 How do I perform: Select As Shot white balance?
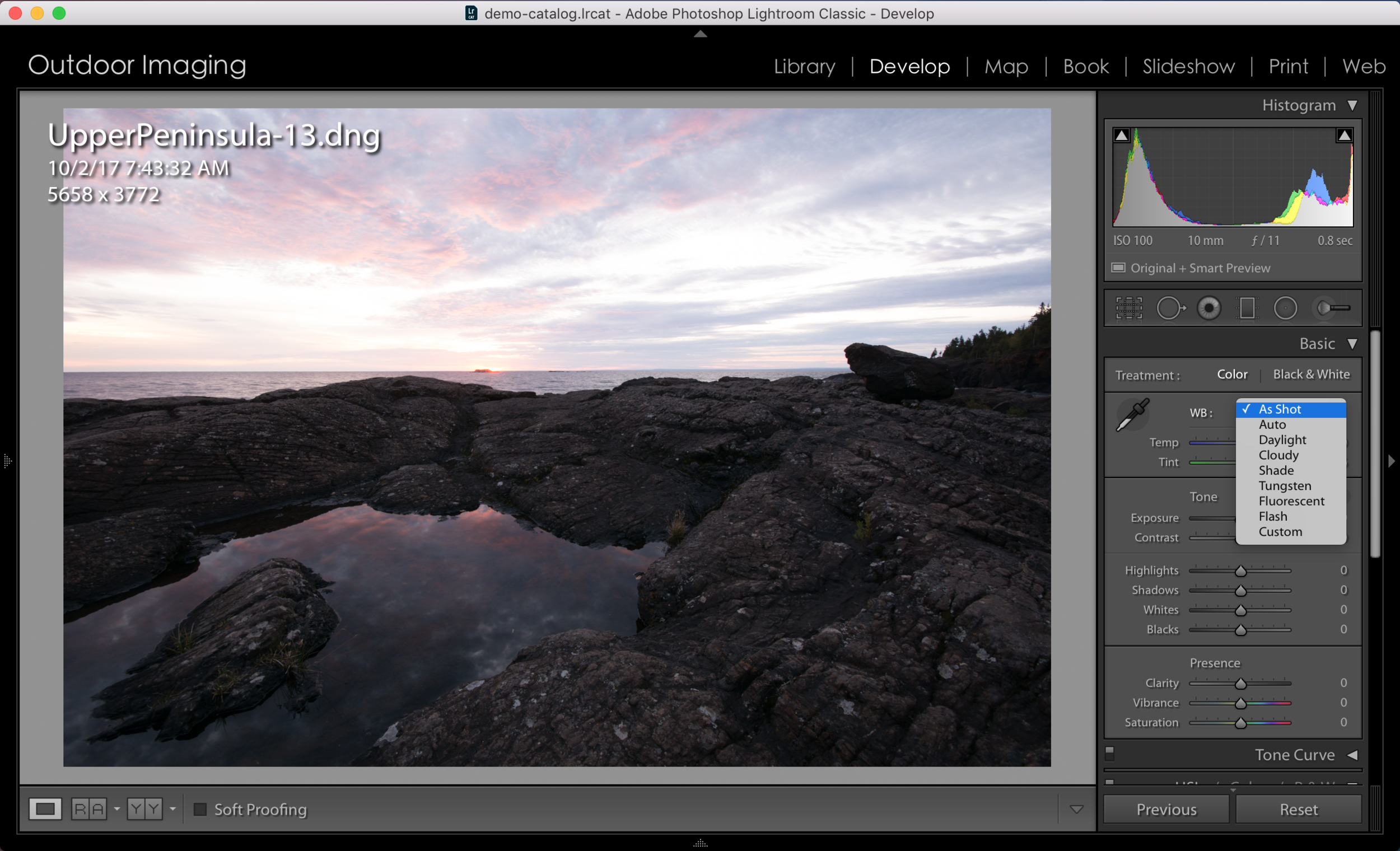tap(1290, 410)
